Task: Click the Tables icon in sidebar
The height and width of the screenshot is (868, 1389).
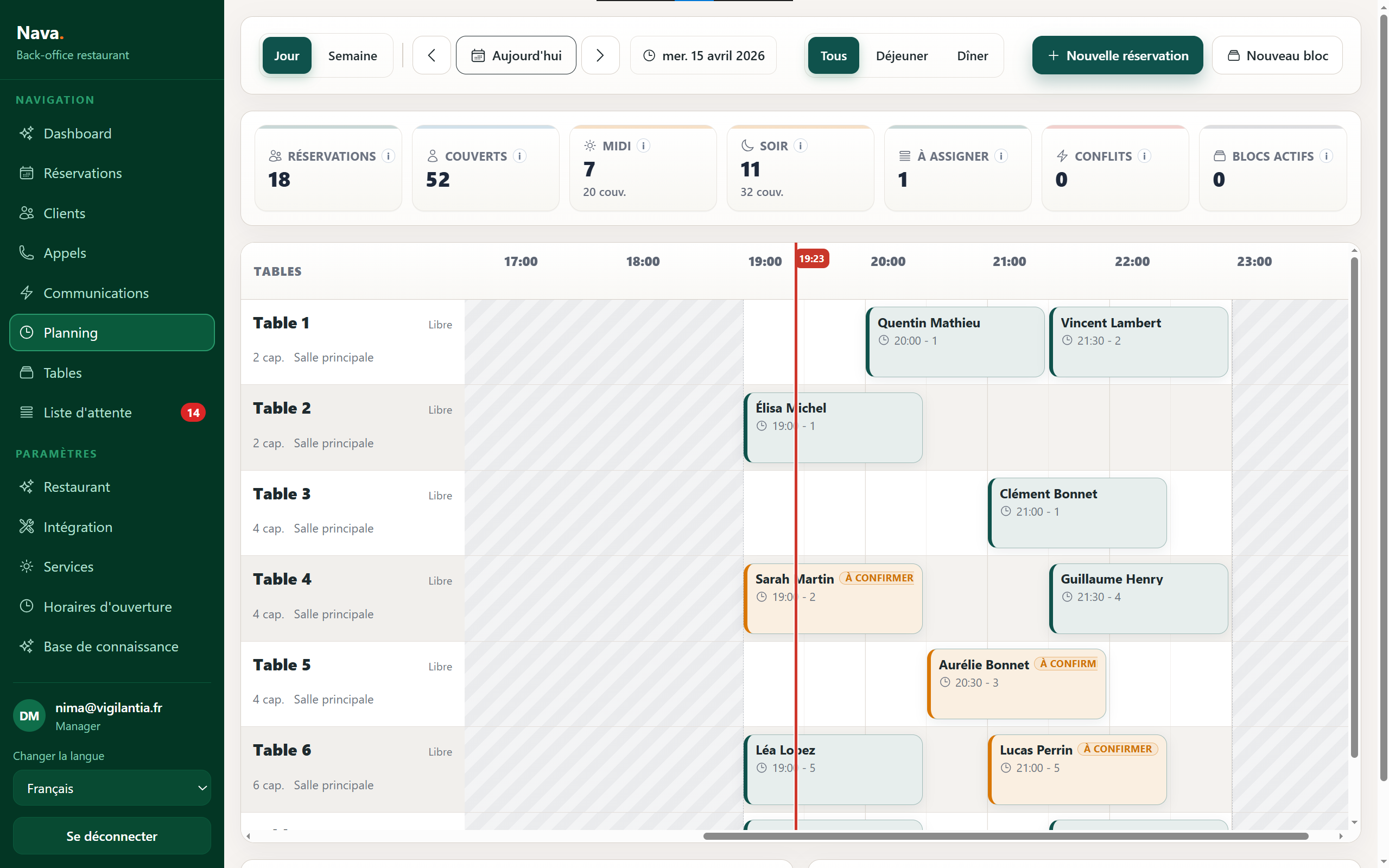Action: pos(27,372)
